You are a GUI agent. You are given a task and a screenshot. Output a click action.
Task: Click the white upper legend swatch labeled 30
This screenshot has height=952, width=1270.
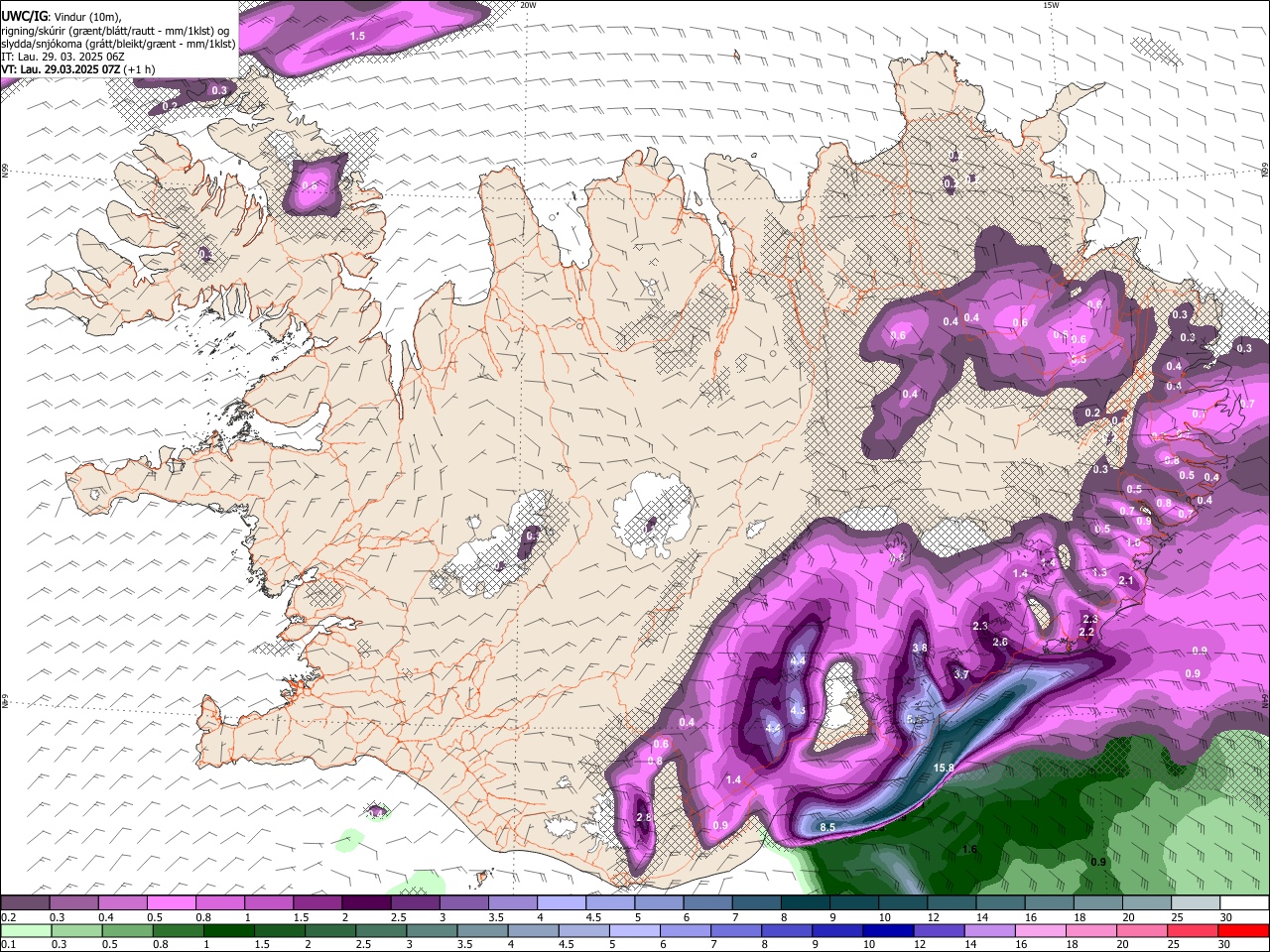click(x=1245, y=903)
